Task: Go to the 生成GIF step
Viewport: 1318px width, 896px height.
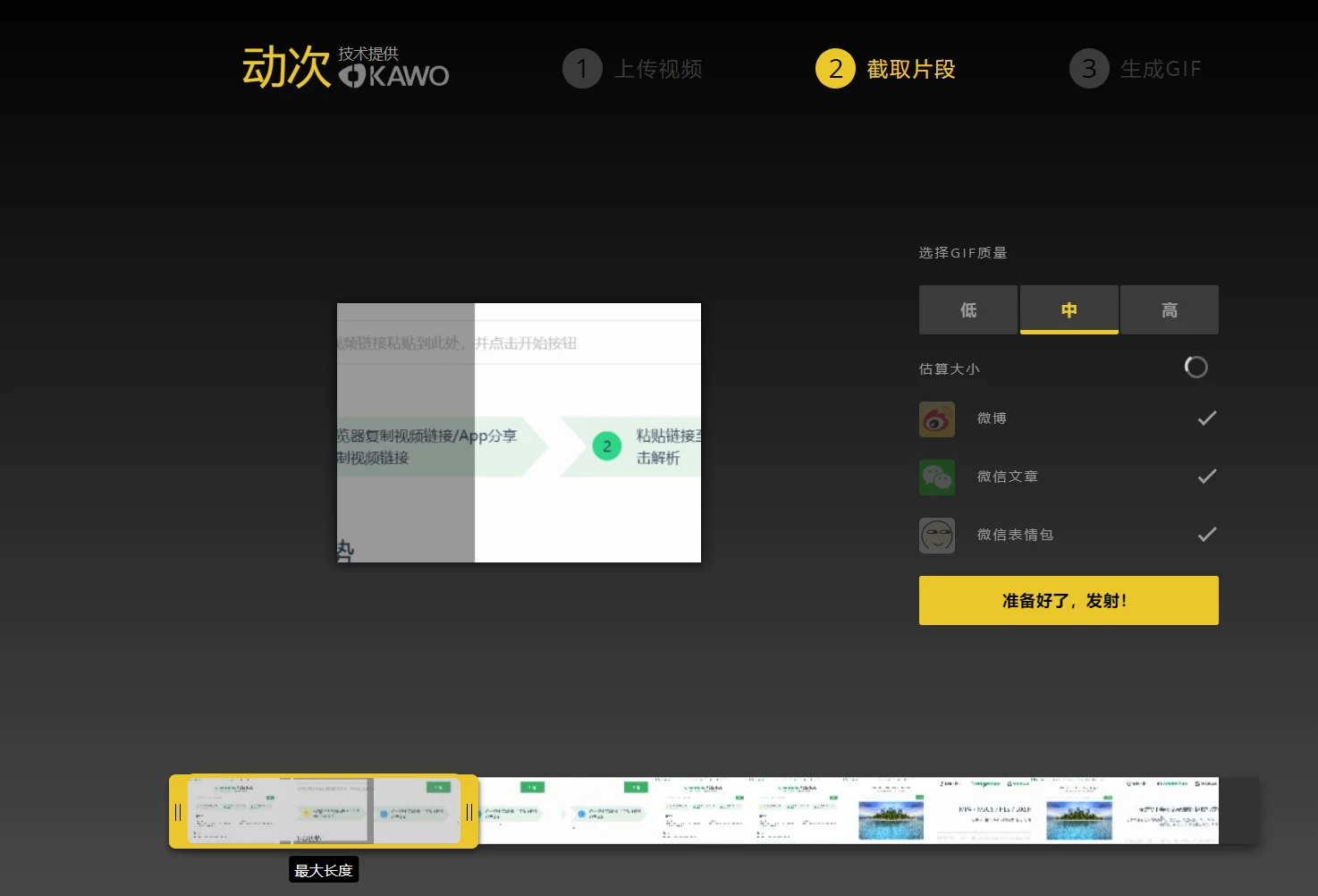Action: 1160,69
